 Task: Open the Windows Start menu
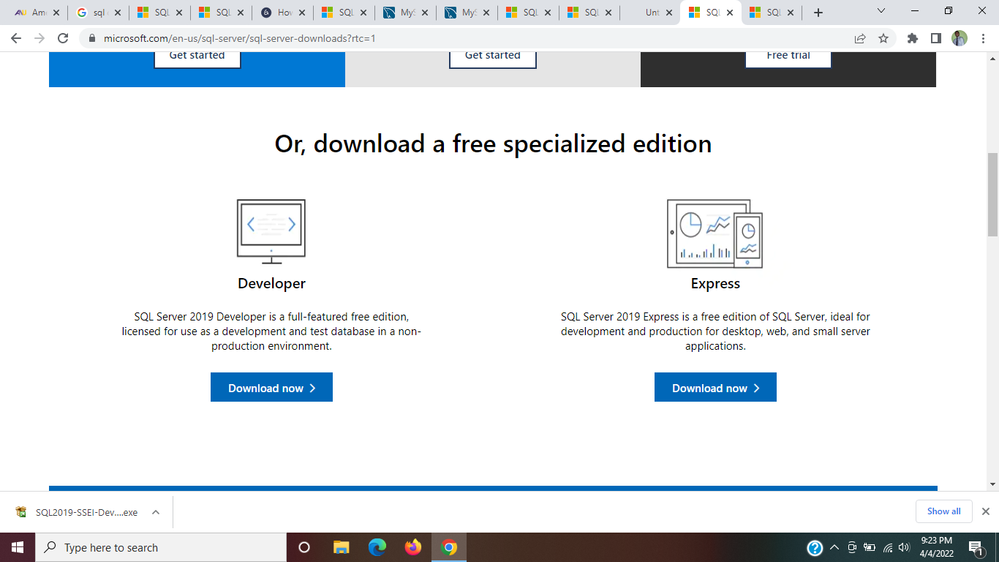(x=17, y=547)
